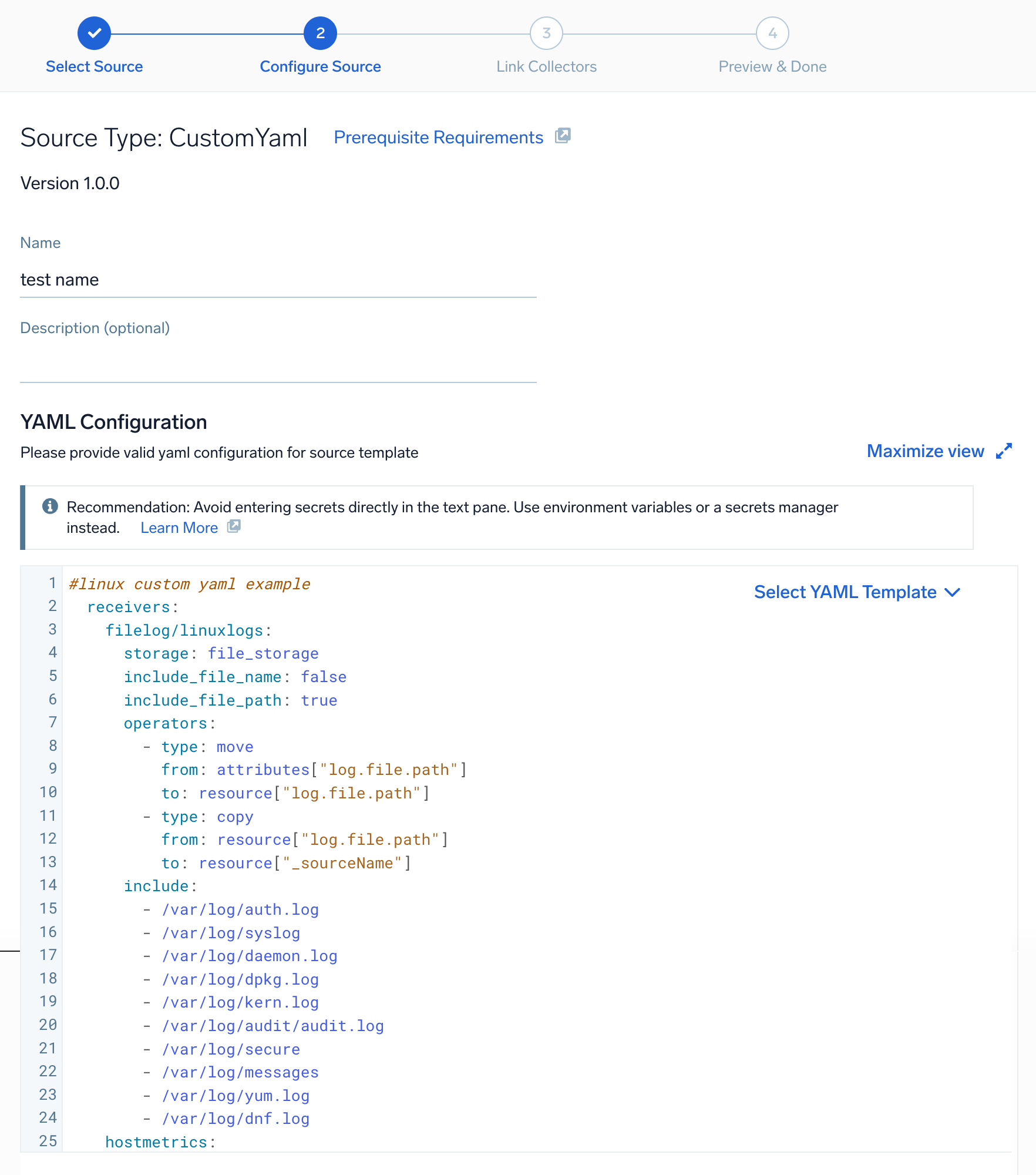Click the Maximize view text link
1036x1175 pixels.
pyautogui.click(x=925, y=451)
